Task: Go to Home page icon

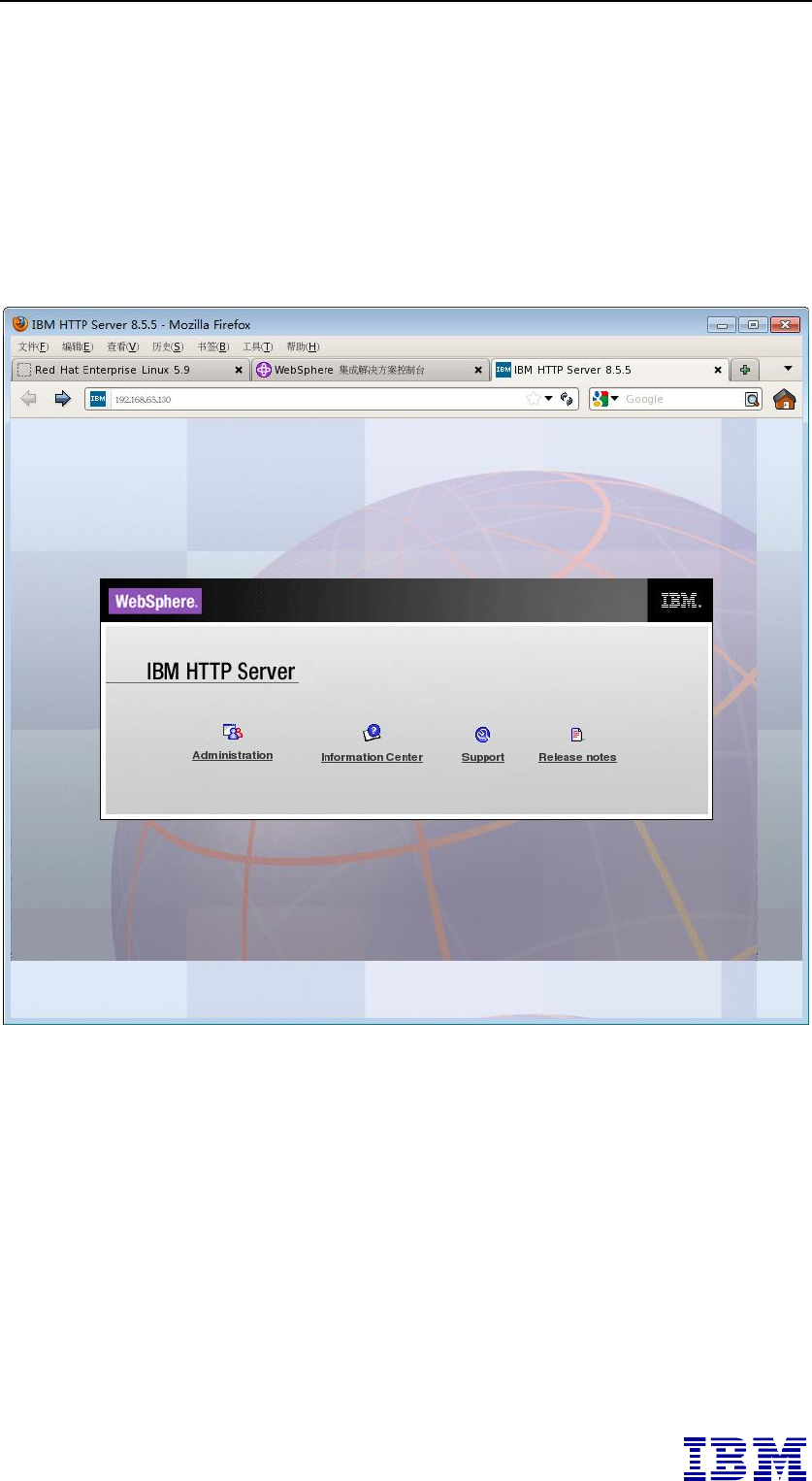Action: [x=784, y=399]
